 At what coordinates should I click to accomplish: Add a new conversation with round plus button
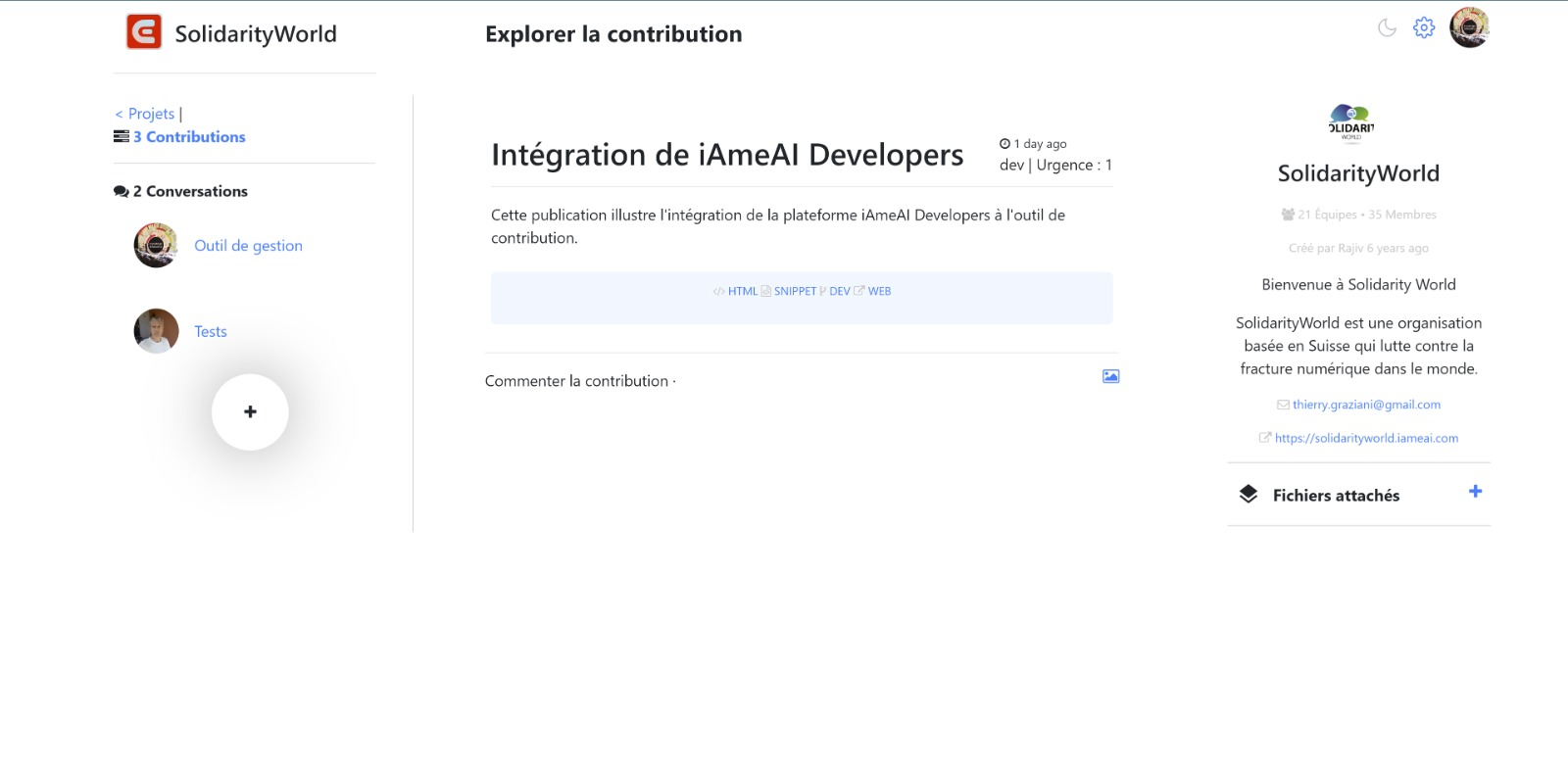coord(250,412)
